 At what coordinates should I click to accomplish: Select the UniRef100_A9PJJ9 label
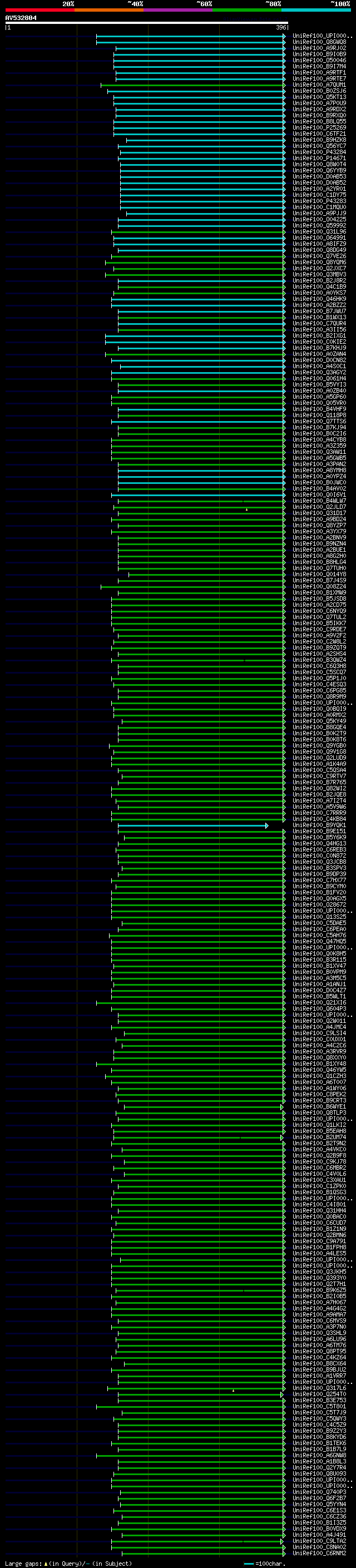coord(319,214)
